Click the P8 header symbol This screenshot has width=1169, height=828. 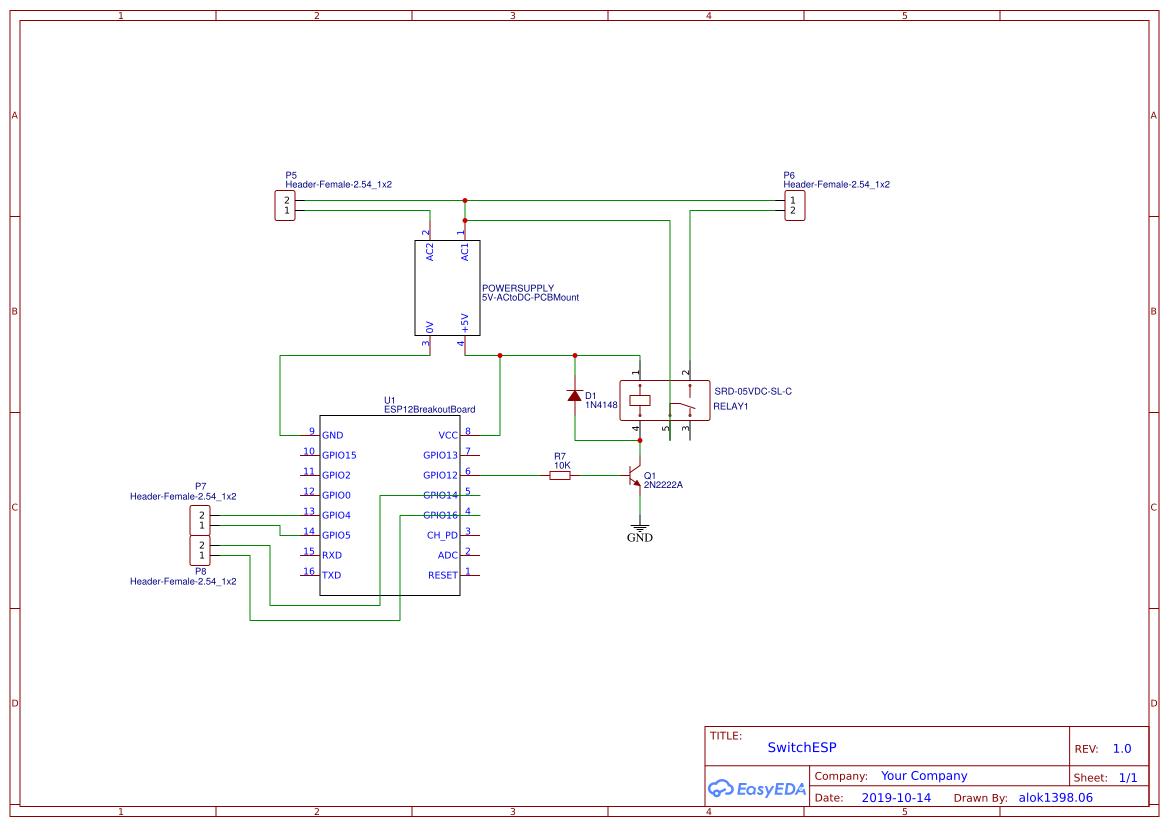click(x=198, y=551)
